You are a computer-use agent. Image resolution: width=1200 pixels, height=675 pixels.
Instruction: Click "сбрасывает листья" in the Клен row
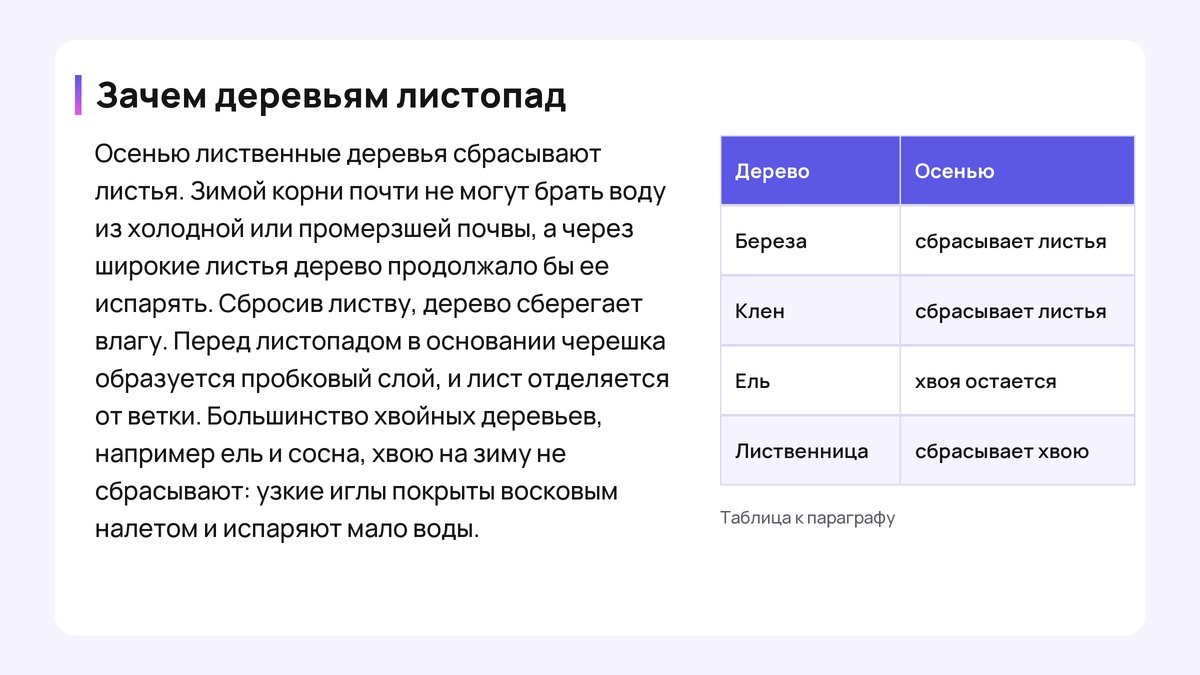point(1017,311)
